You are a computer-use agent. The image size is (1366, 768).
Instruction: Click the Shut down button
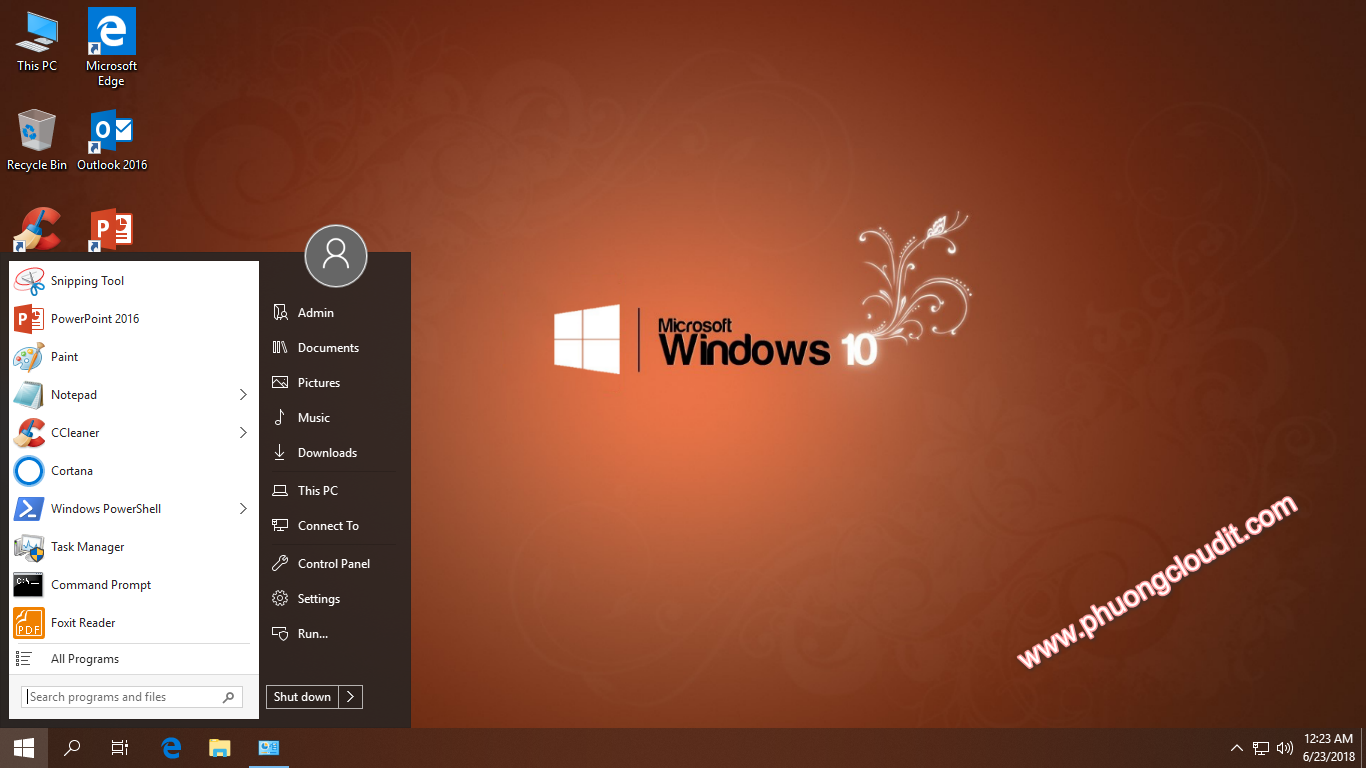pos(301,696)
